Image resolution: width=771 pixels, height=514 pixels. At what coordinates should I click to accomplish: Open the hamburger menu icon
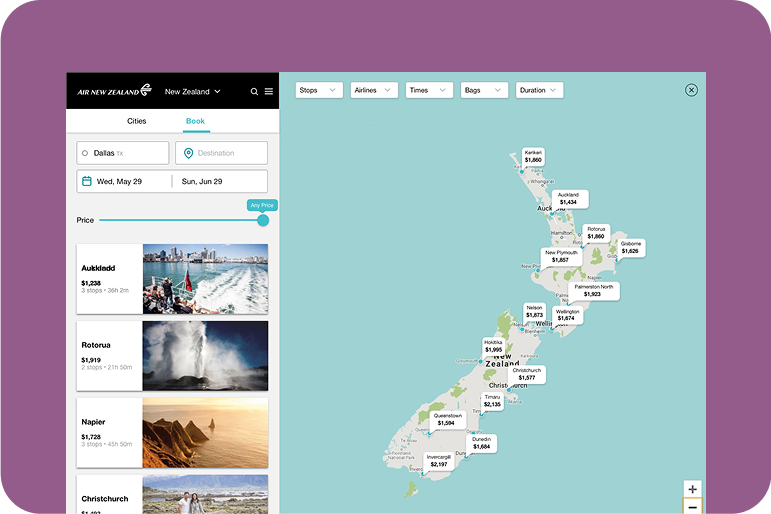269,91
